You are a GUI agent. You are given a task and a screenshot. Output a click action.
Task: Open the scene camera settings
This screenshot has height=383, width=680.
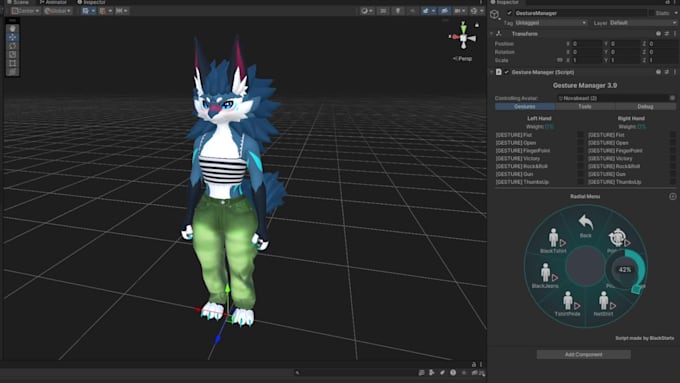click(x=459, y=11)
